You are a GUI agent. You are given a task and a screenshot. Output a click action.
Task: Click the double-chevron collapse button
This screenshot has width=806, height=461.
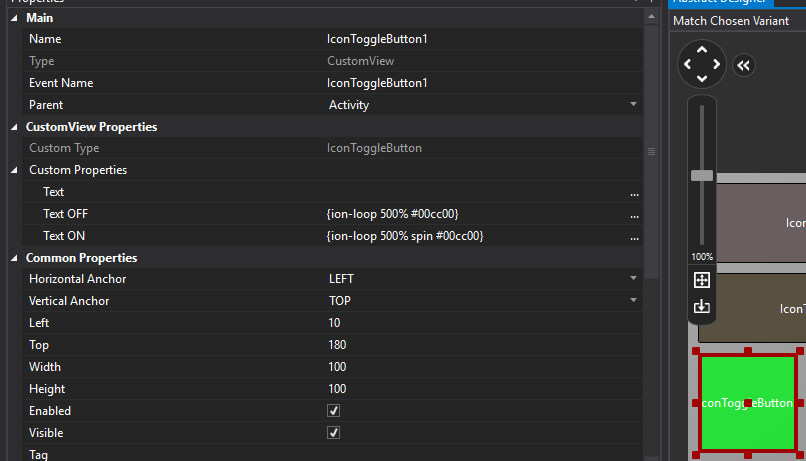point(743,65)
